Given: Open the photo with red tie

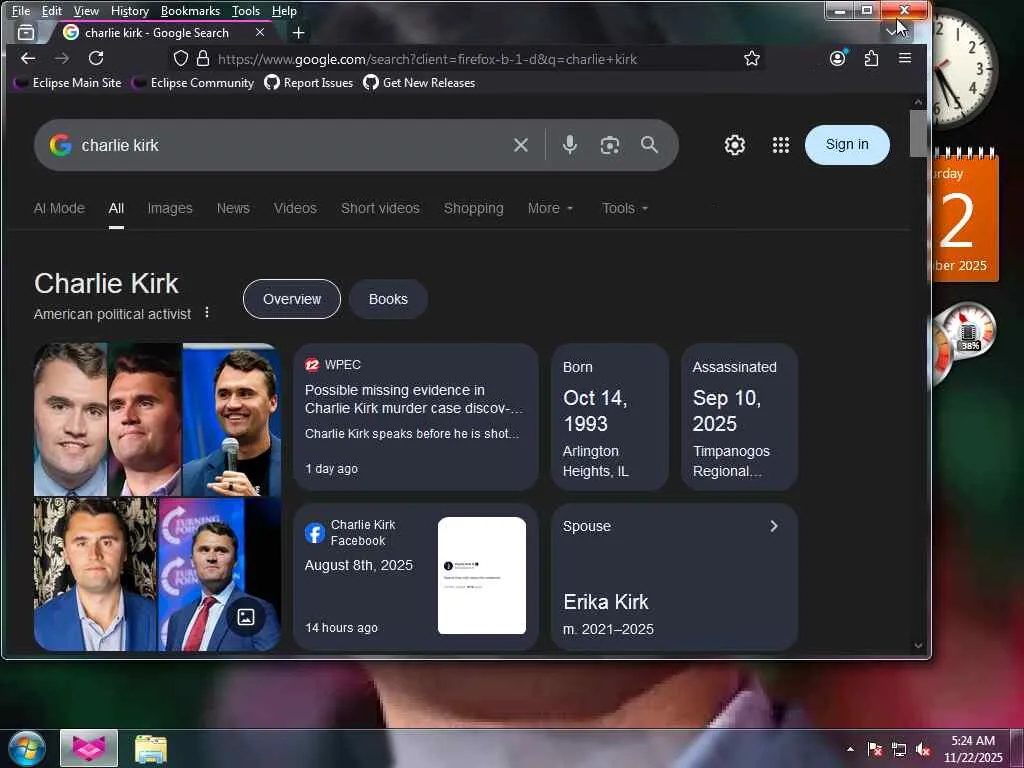Looking at the screenshot, I should tap(219, 575).
